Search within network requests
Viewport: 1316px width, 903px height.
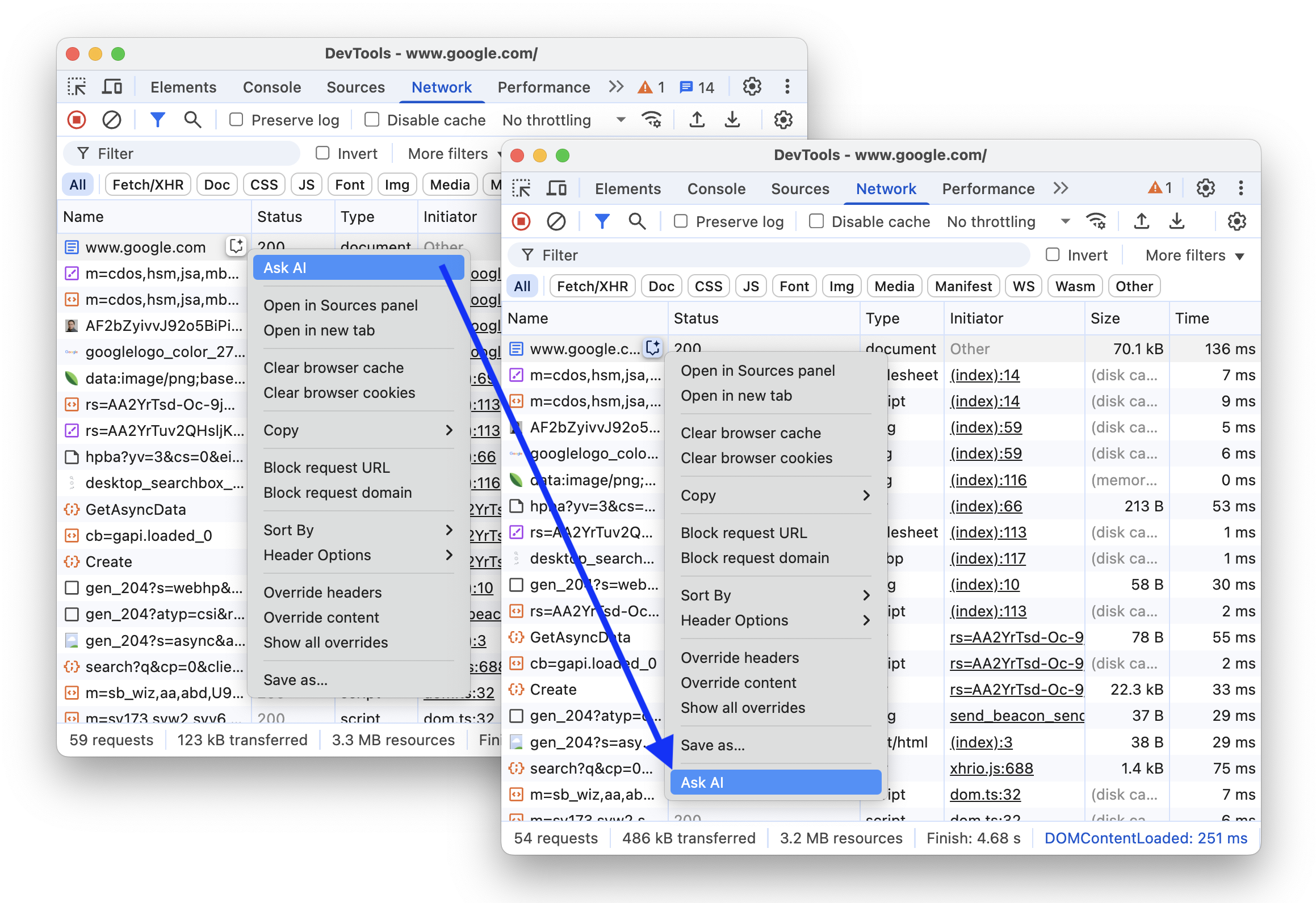click(637, 221)
